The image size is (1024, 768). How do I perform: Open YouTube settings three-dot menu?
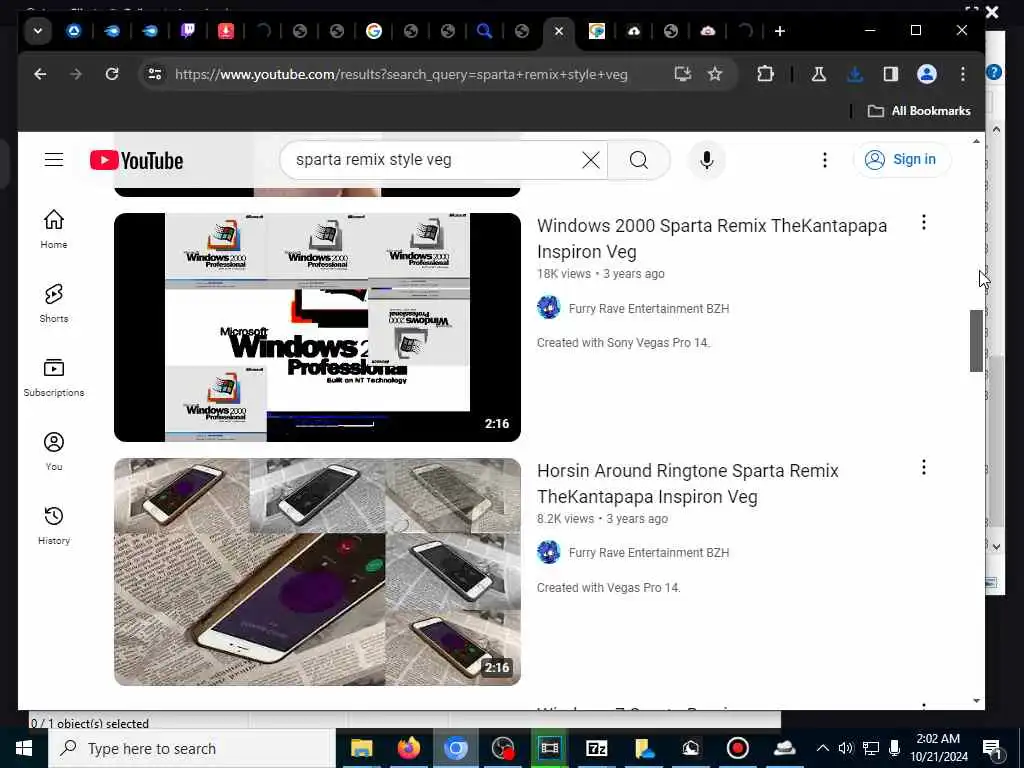(x=825, y=160)
